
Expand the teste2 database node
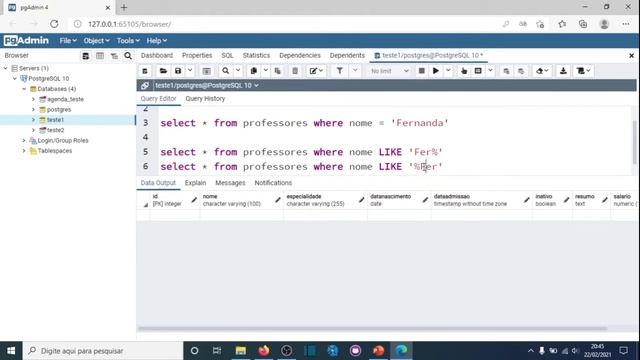click(33, 130)
